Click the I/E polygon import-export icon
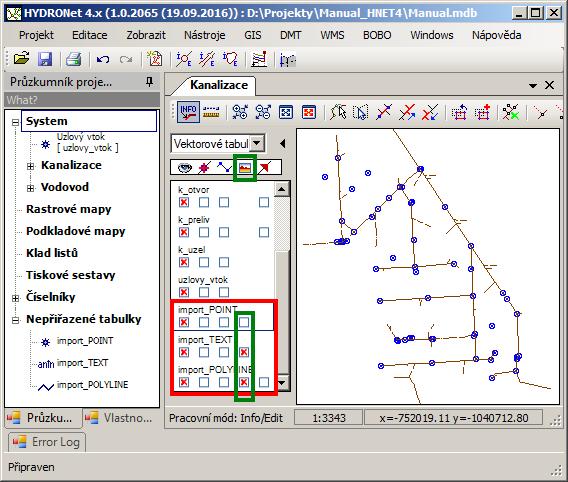Viewport: 568px width, 482px height. point(230,59)
